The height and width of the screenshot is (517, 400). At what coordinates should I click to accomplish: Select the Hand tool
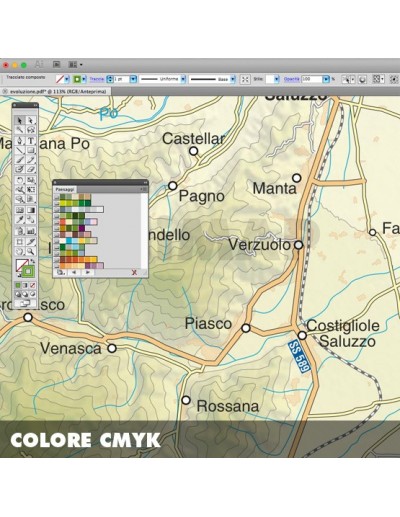[x=20, y=251]
